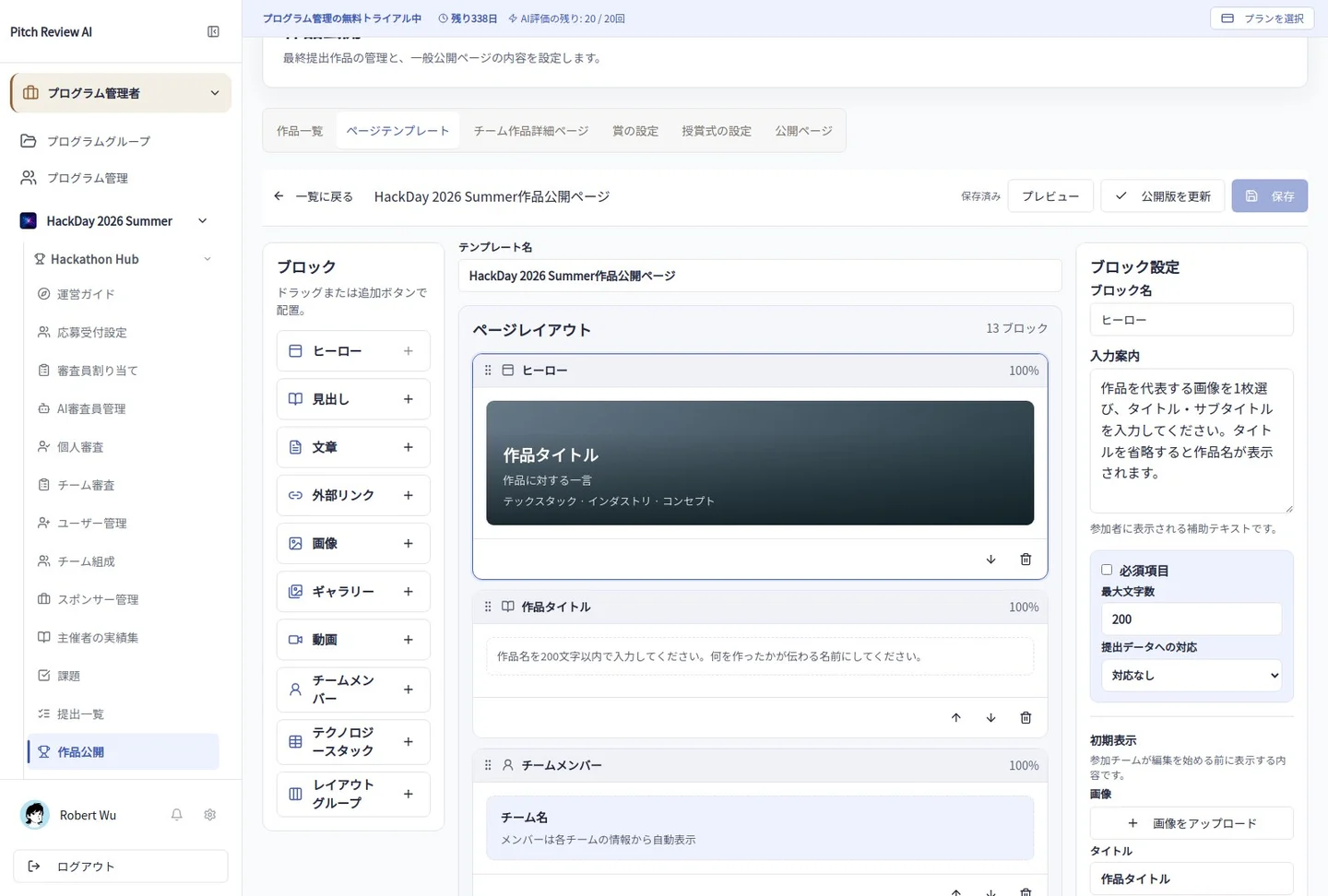Enable the 必須項目 checkbox
This screenshot has height=896, width=1328.
click(x=1107, y=570)
